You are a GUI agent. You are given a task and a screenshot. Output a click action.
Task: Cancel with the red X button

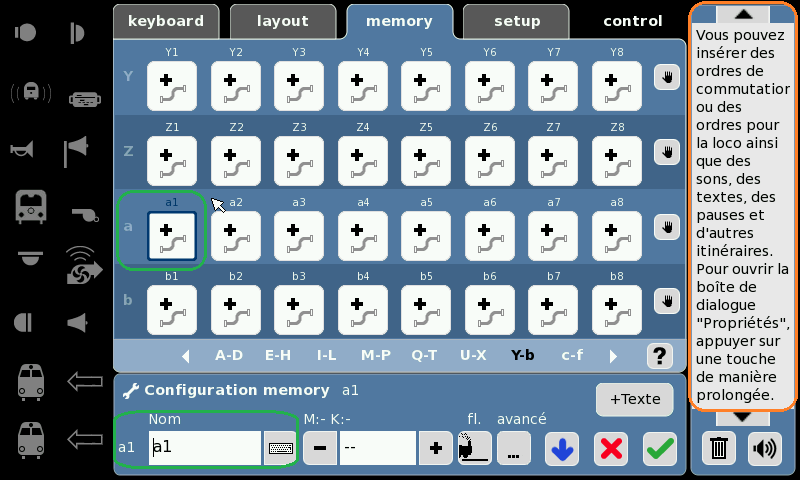click(610, 449)
